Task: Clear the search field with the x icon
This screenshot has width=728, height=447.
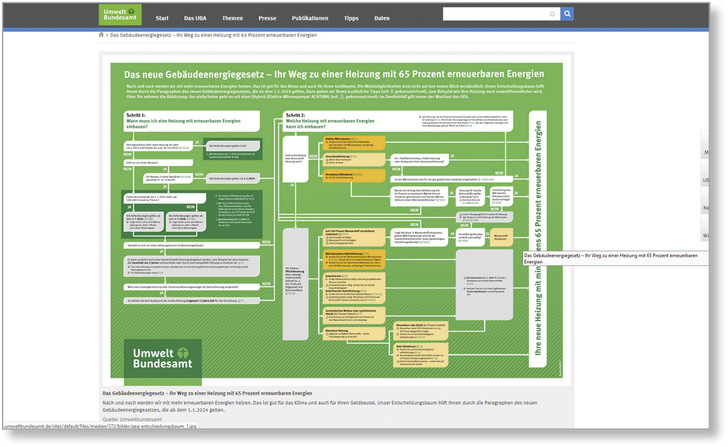Action: pos(552,15)
